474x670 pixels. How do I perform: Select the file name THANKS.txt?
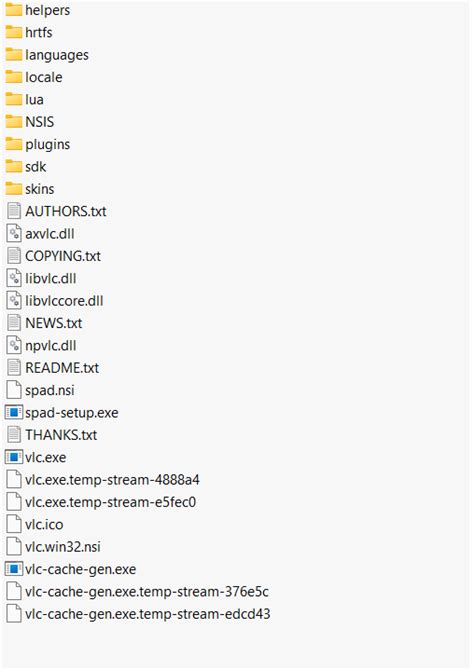(61, 435)
